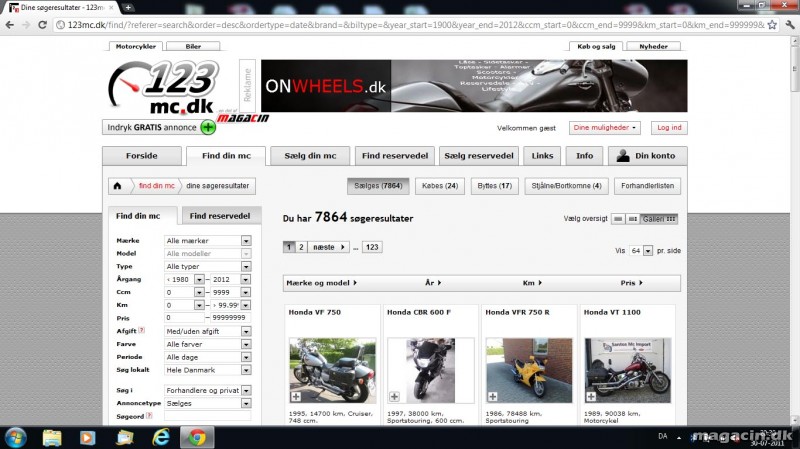Switch to compact list overview icon

pyautogui.click(x=633, y=219)
